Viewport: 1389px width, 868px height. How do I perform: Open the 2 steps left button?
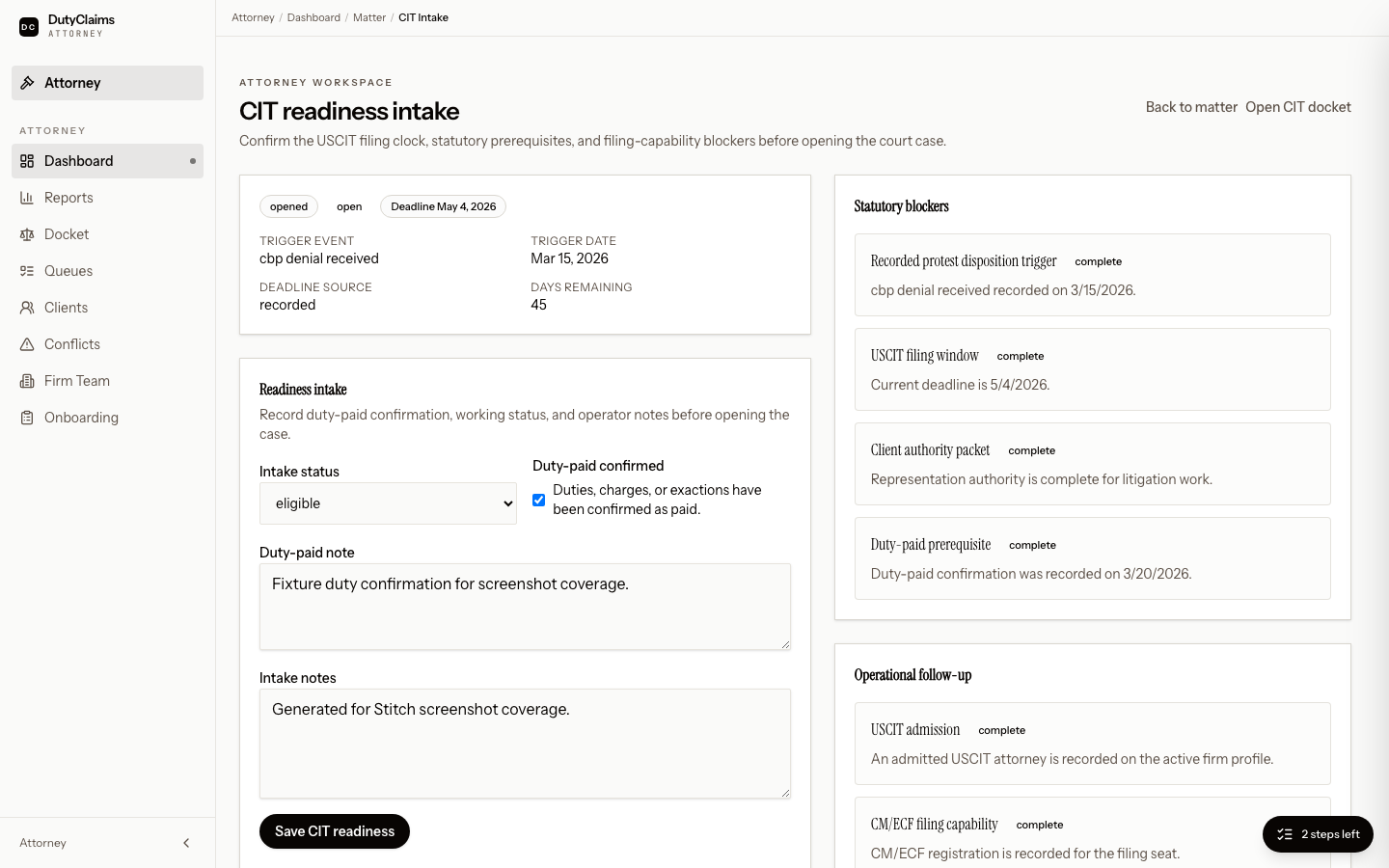click(x=1318, y=834)
